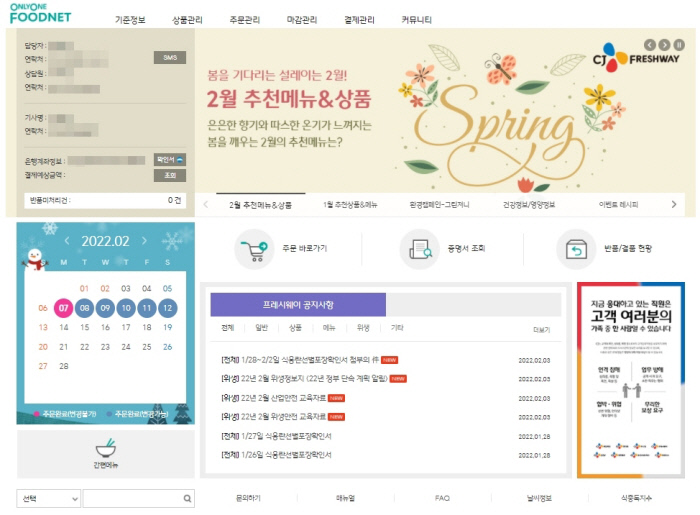This screenshot has width=700, height=515.
Task: Click the SMS button
Action: click(x=170, y=58)
